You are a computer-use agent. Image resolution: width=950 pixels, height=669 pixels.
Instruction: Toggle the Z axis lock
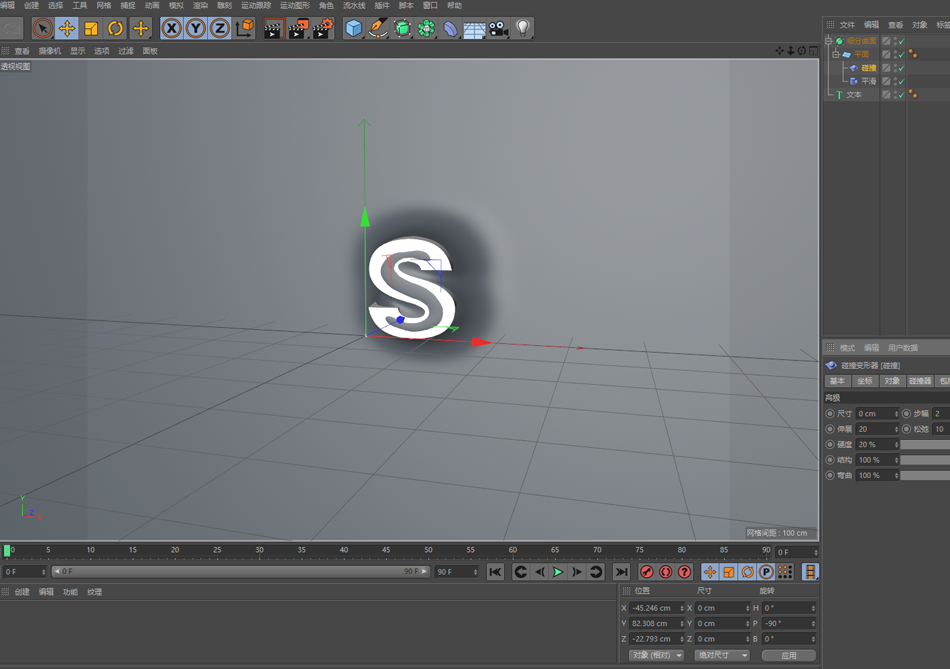tap(220, 28)
